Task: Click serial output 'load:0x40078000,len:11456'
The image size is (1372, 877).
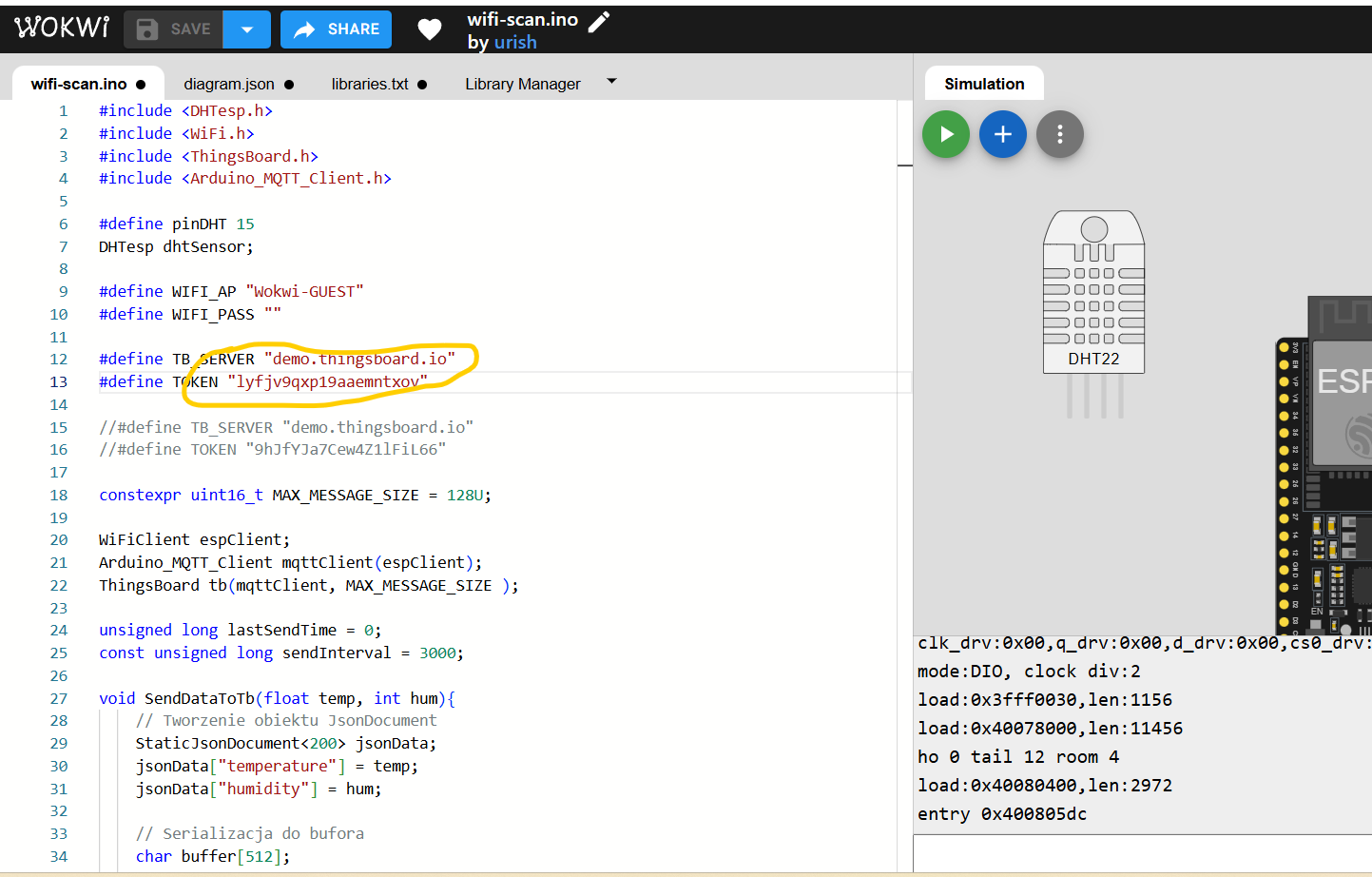Action: click(1051, 728)
